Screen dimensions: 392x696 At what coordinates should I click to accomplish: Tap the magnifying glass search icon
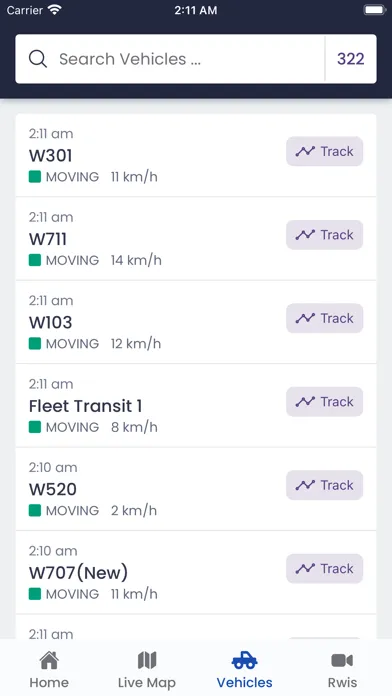click(38, 59)
